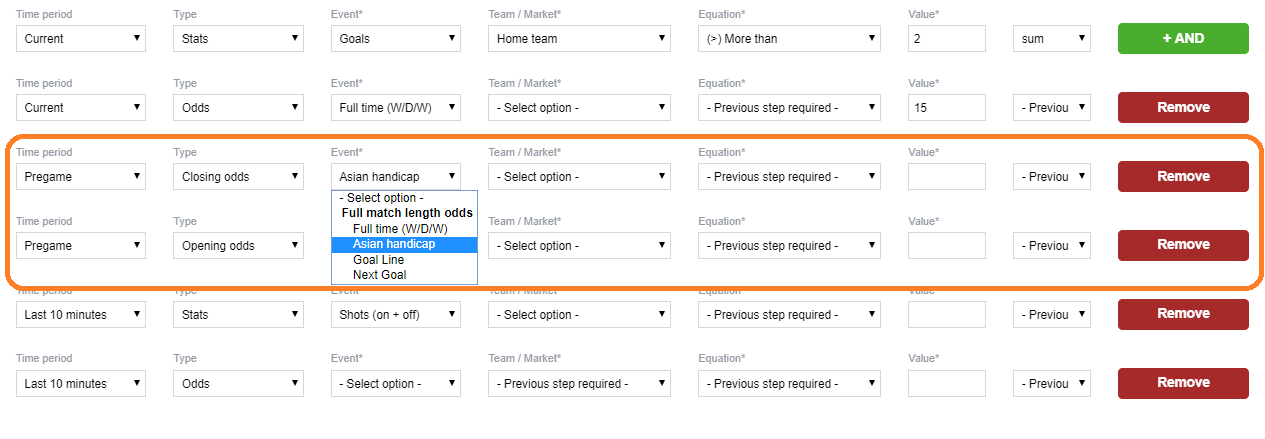Remove the Closing odds row
The width and height of the screenshot is (1265, 439).
(x=1183, y=176)
